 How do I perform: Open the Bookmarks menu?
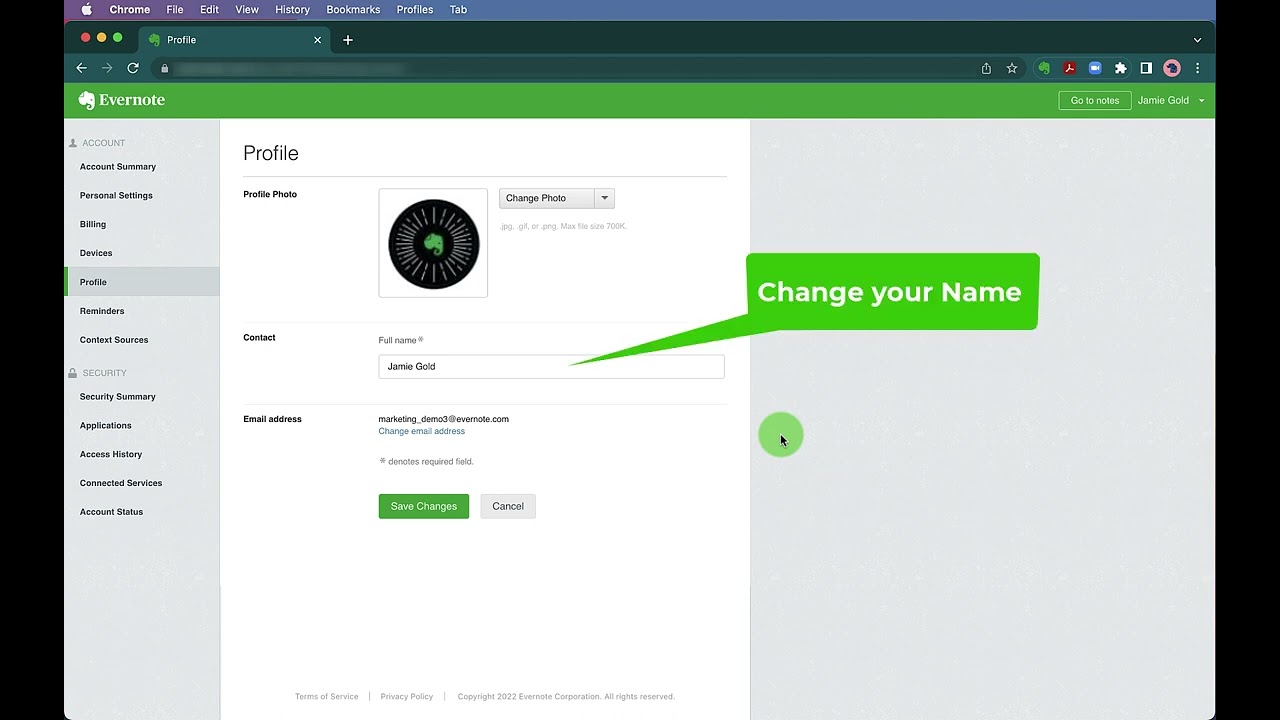click(353, 9)
